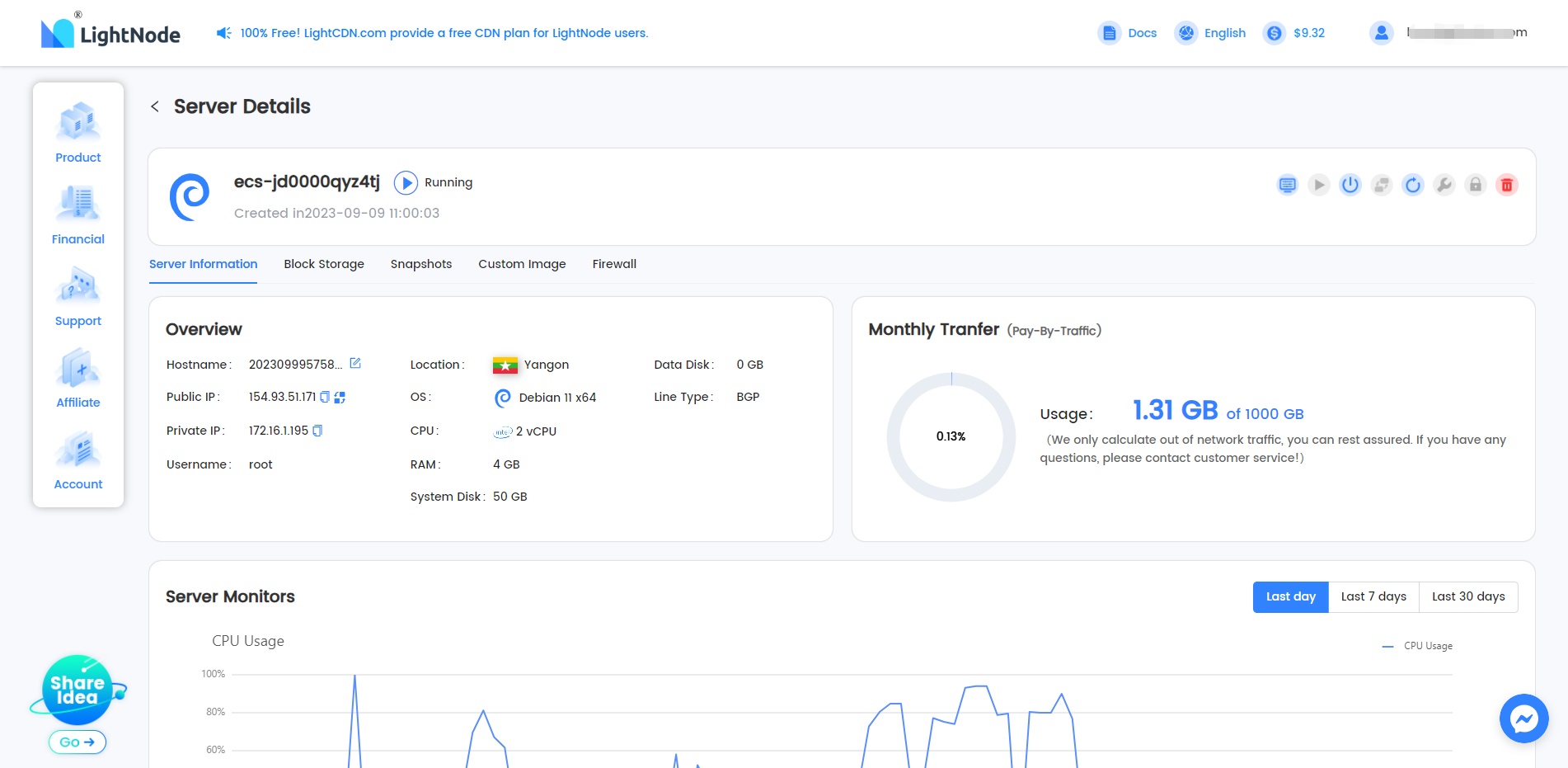The height and width of the screenshot is (768, 1568).
Task: Toggle CPU Usage legend entry
Action: 1417,646
